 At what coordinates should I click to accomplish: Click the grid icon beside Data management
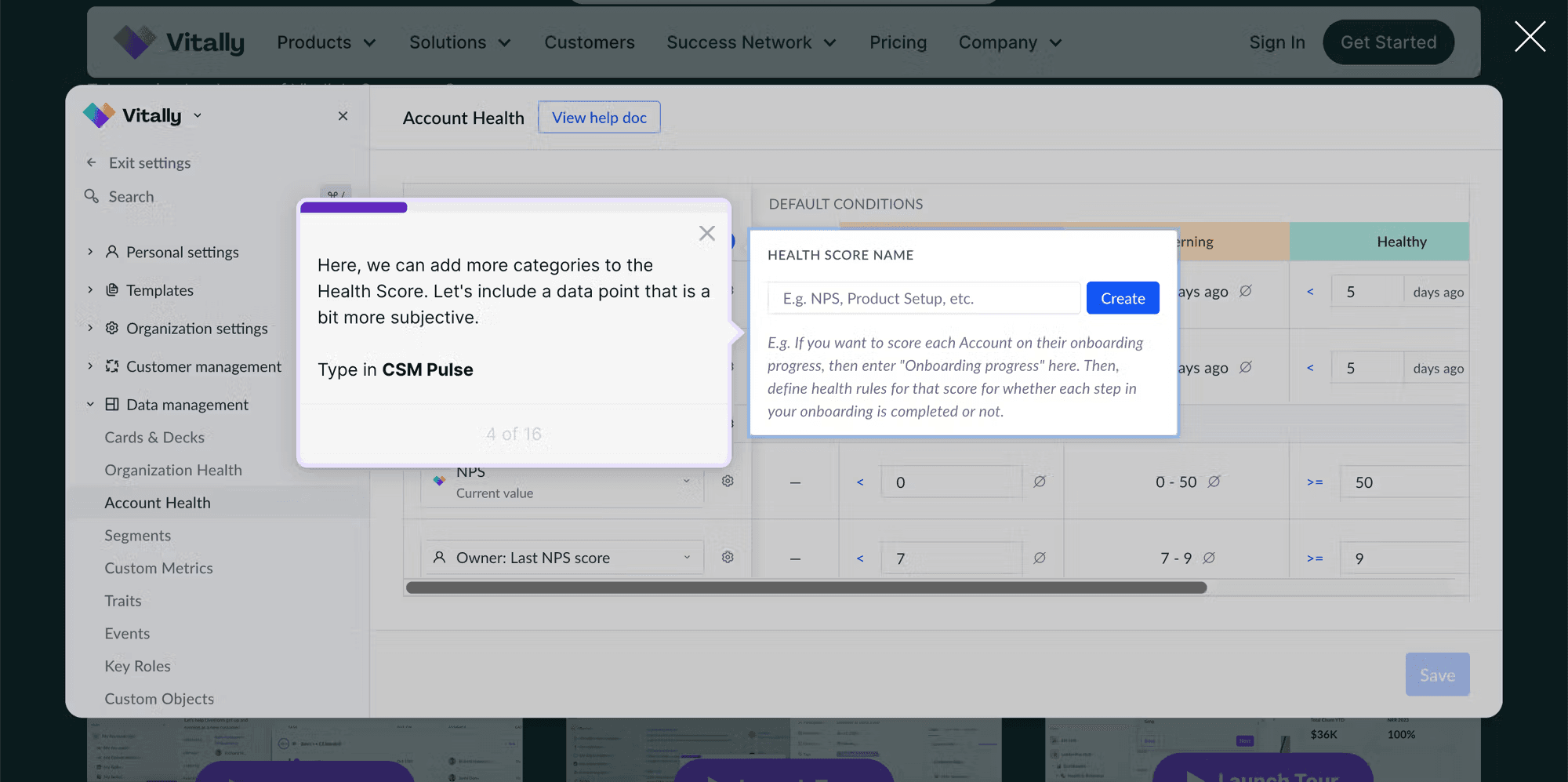pos(112,404)
